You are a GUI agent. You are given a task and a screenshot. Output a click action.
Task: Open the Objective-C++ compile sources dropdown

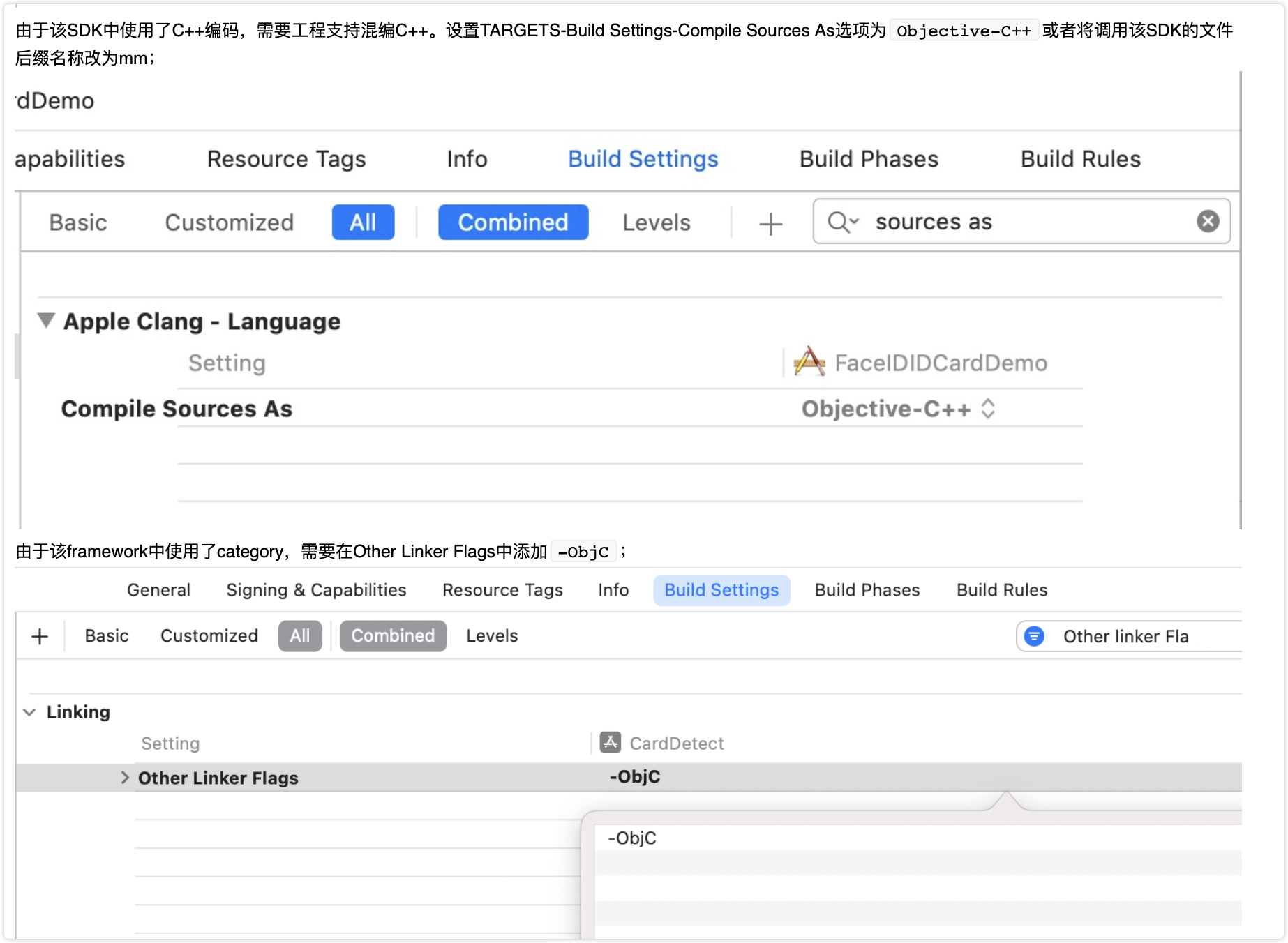897,409
